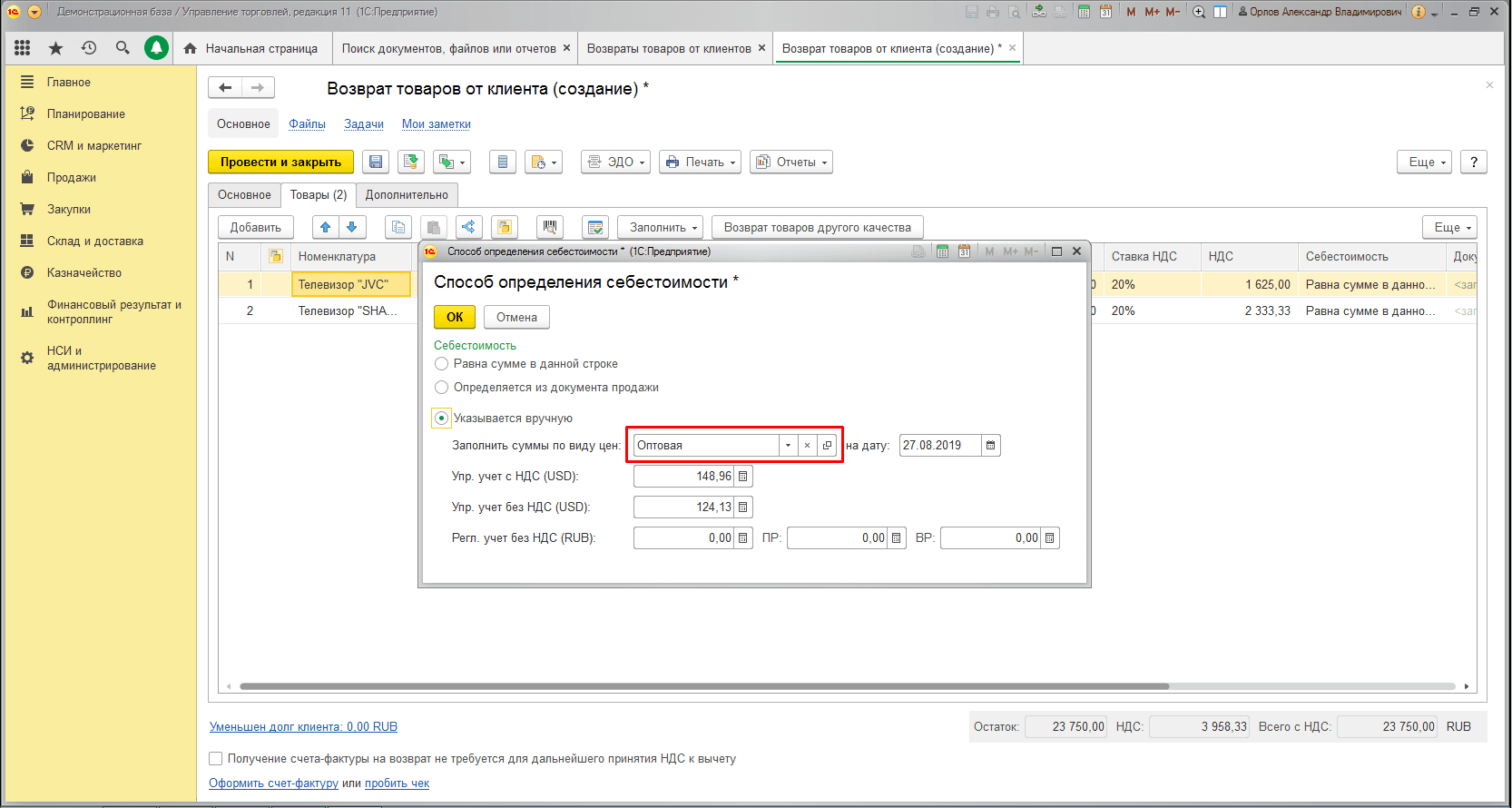Open calculator icon for Упр. учет с НДС

tap(743, 477)
